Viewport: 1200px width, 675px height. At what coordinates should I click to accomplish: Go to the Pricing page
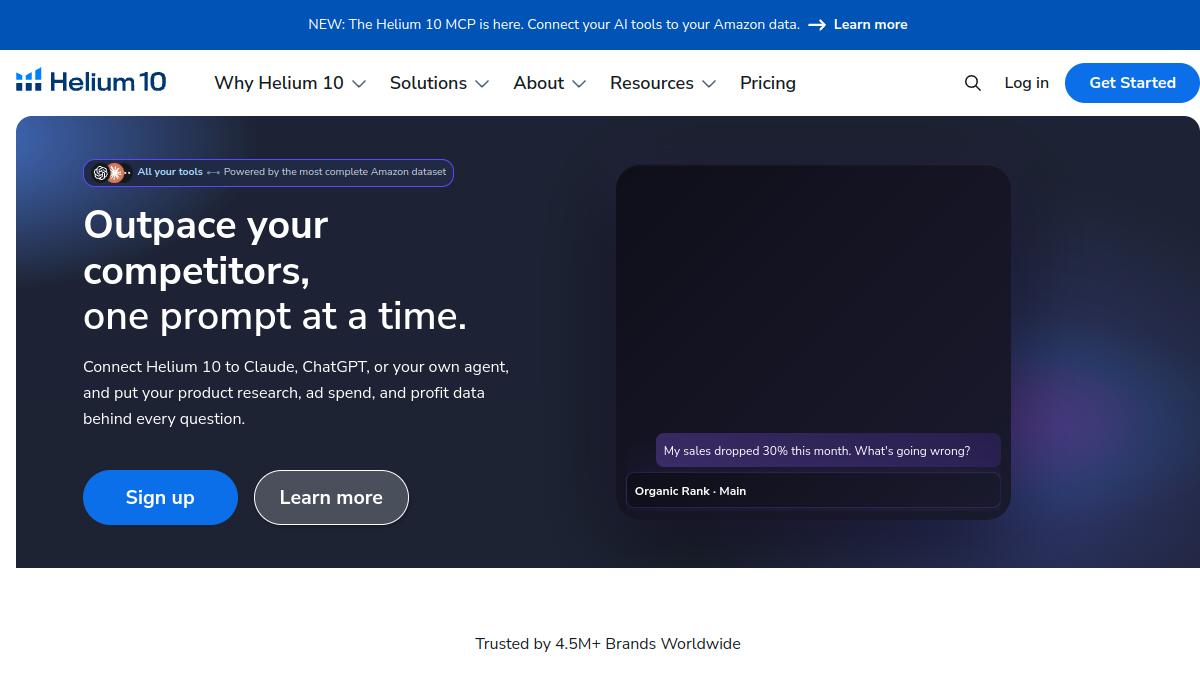point(768,83)
